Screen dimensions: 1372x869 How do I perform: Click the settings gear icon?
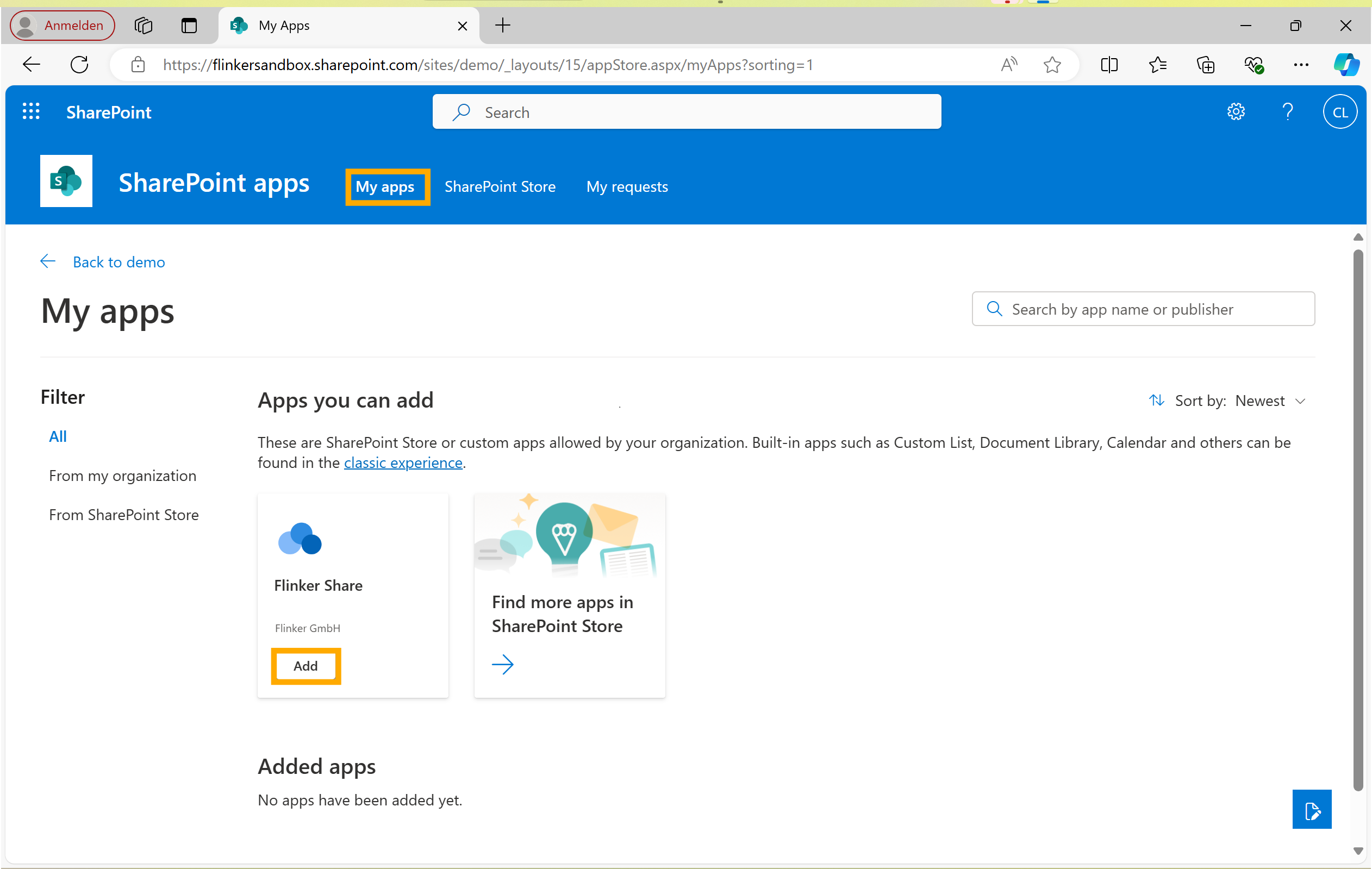point(1236,111)
